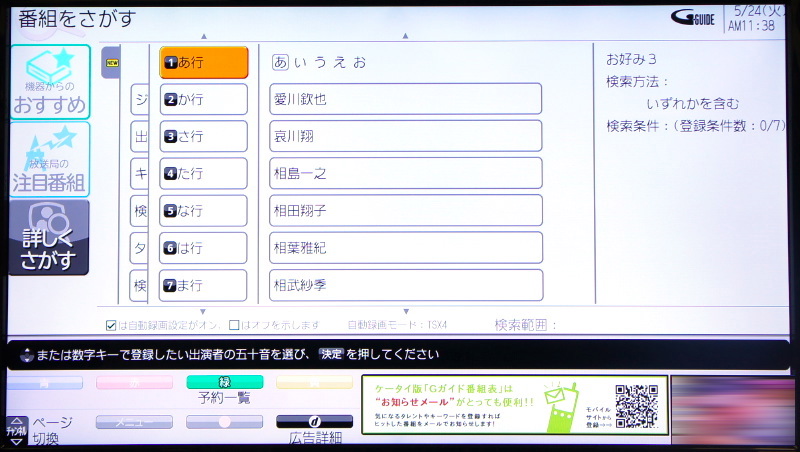Click the checked auto-record legend checkbox
The image size is (800, 452).
pos(111,325)
